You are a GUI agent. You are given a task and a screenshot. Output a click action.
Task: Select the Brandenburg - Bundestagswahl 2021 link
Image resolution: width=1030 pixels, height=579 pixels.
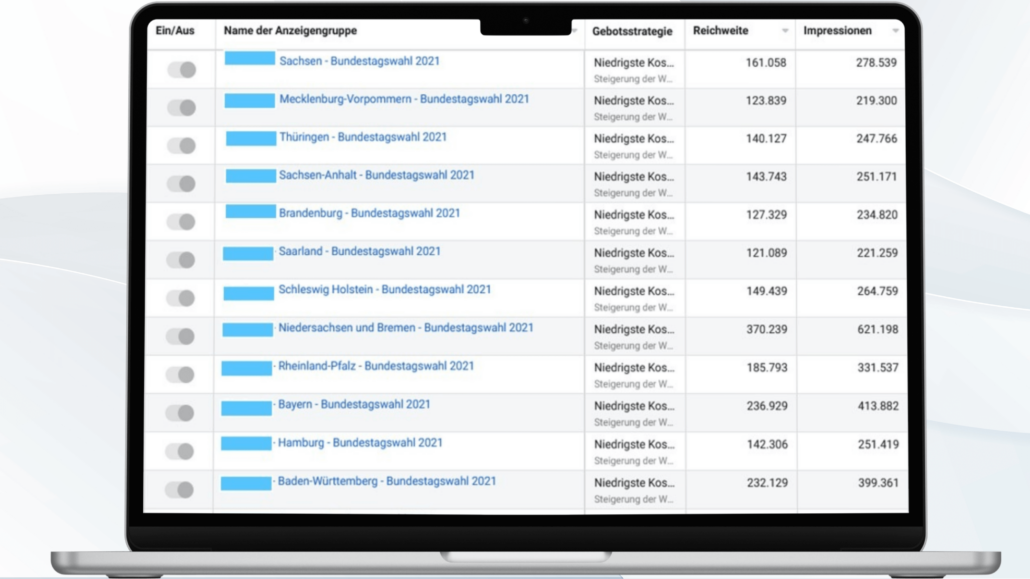coord(369,214)
